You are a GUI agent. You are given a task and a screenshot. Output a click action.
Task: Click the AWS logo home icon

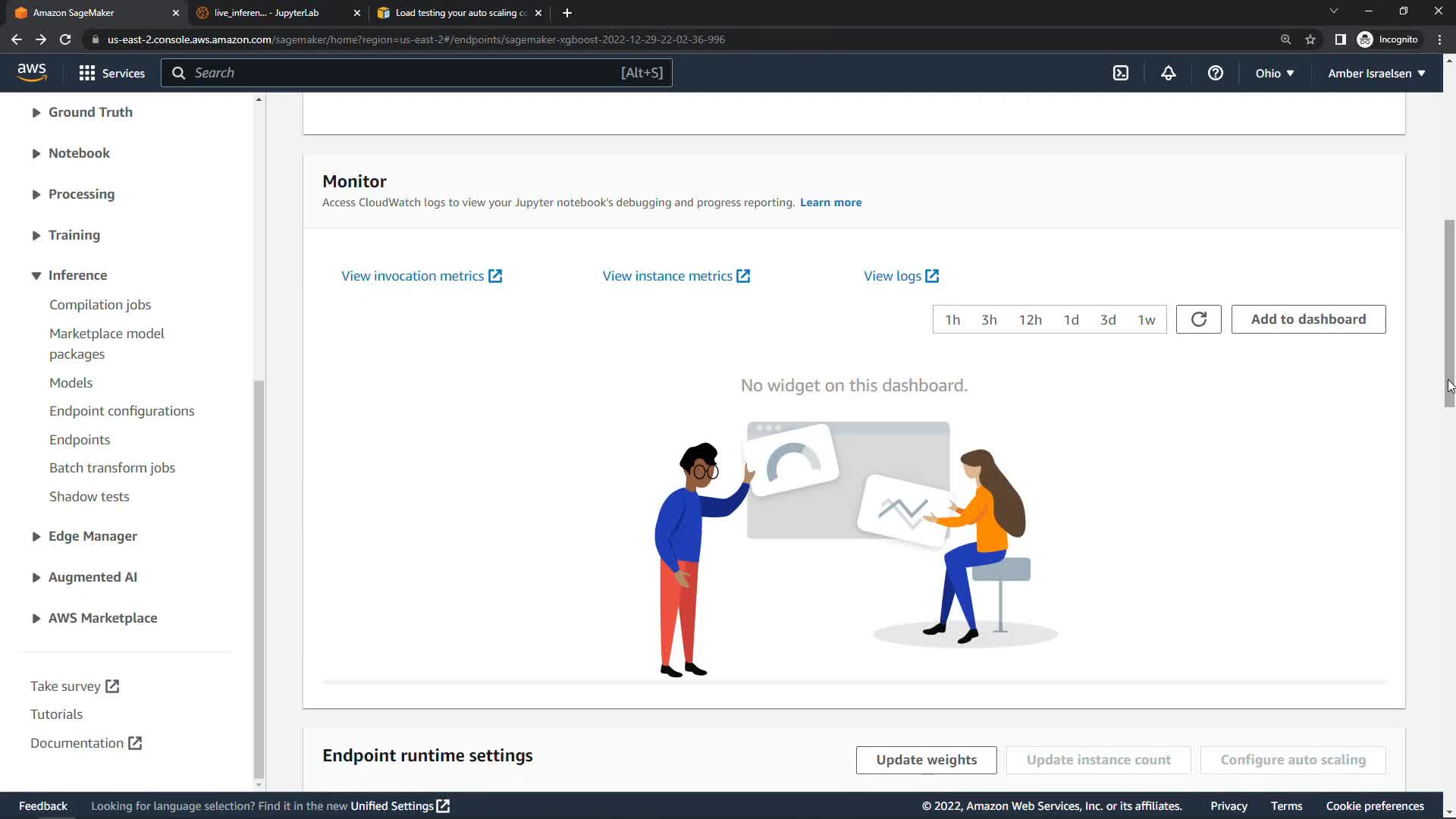click(32, 73)
